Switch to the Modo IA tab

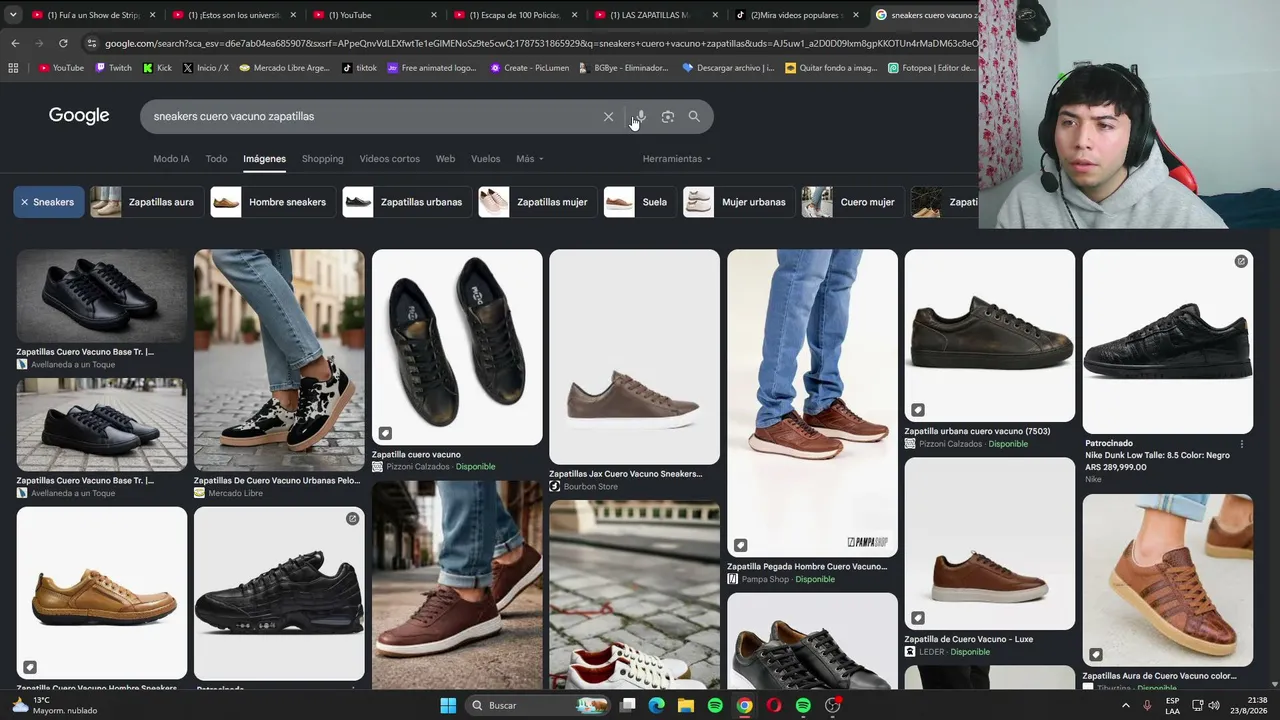point(171,159)
